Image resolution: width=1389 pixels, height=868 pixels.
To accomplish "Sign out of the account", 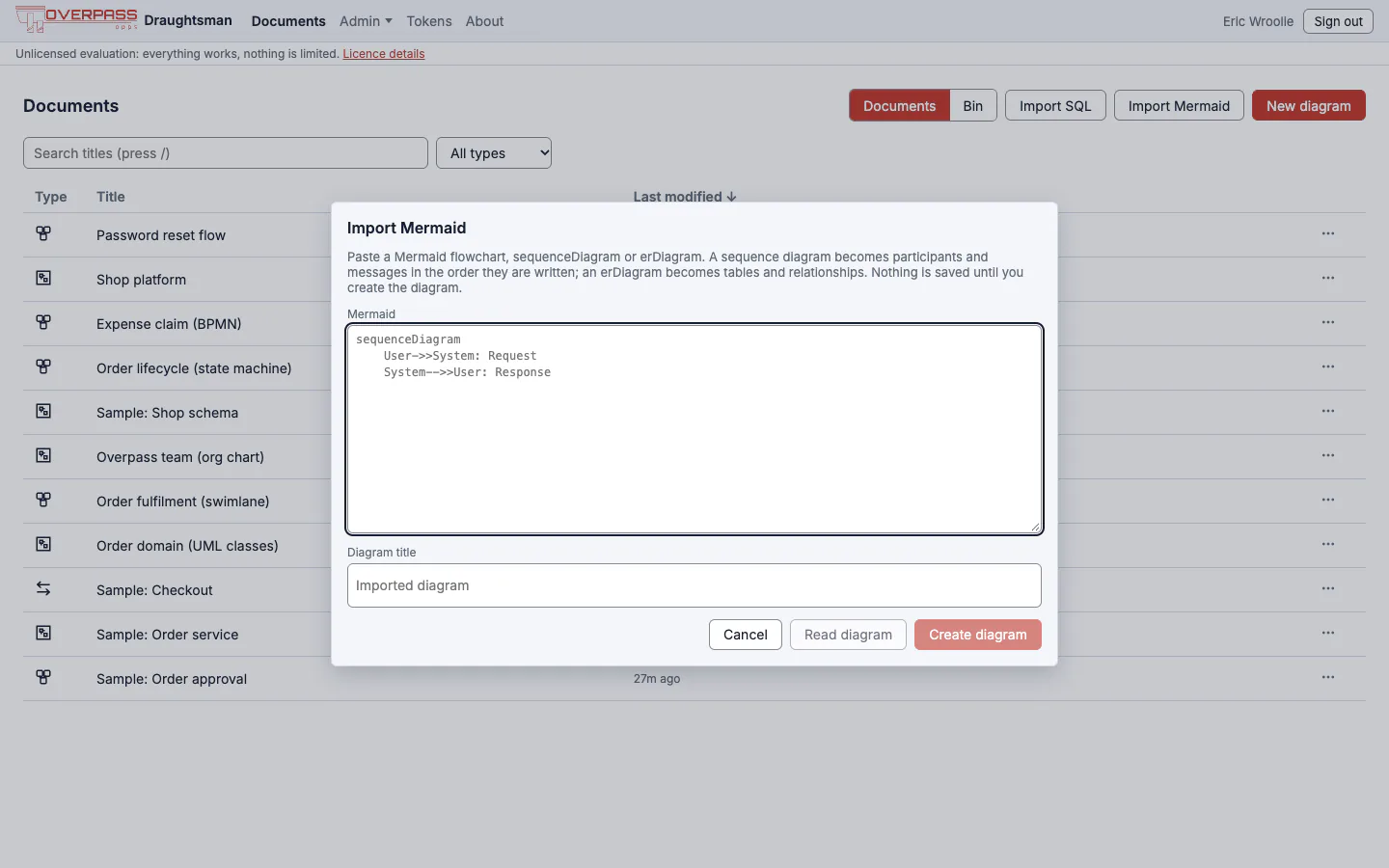I will click(1338, 21).
